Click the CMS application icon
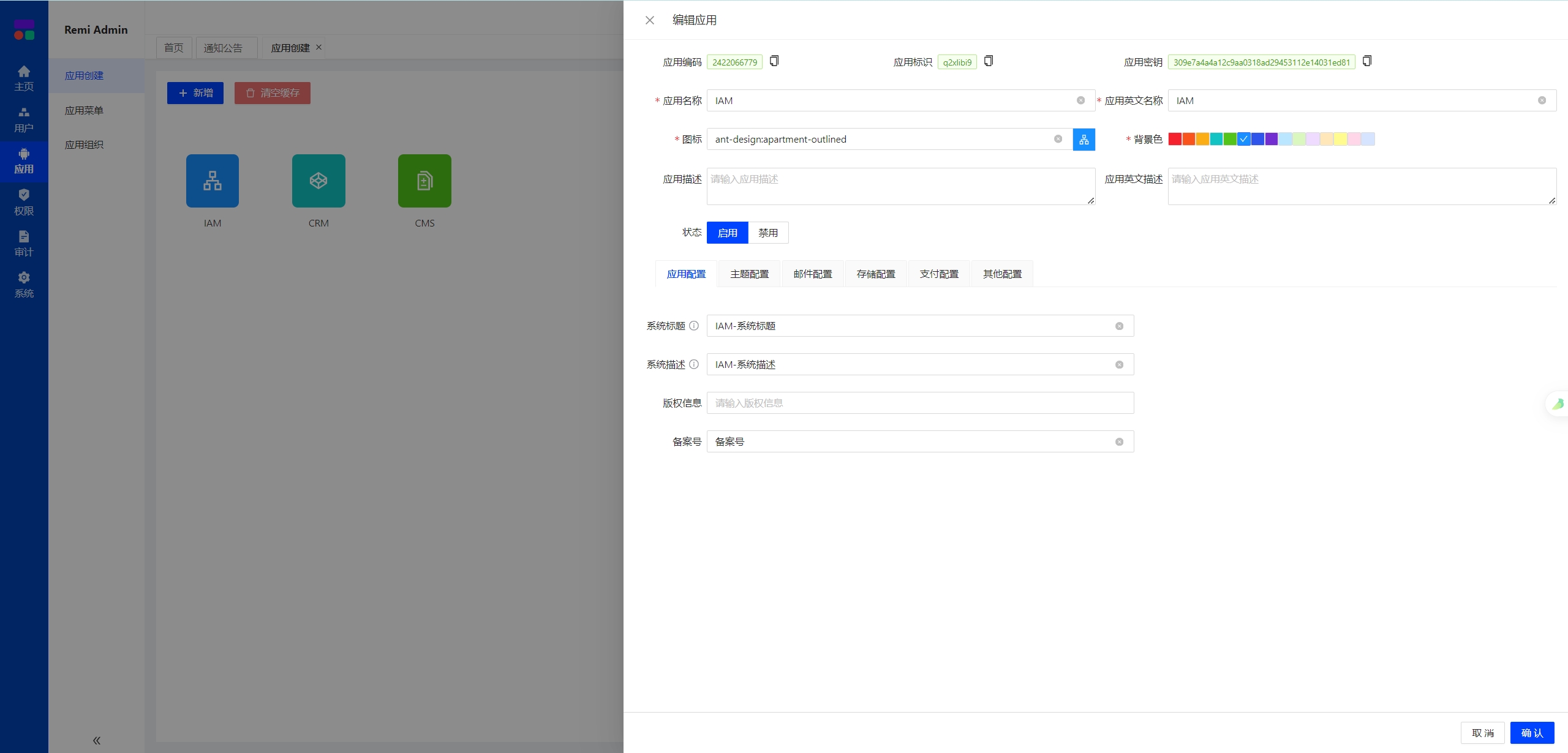The width and height of the screenshot is (1568, 753). [x=423, y=180]
